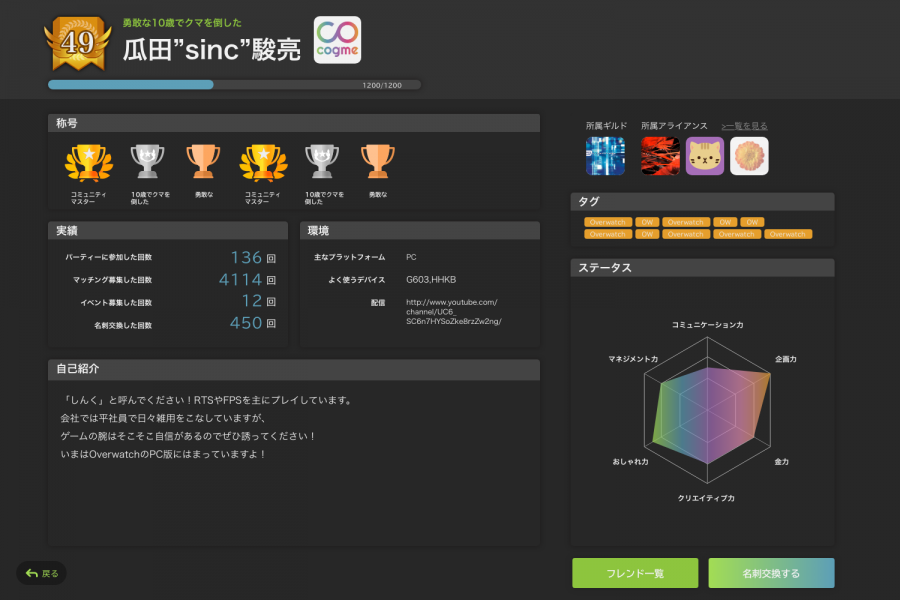The width and height of the screenshot is (900, 600).
Task: Click the 一覧を見る link
Action: click(744, 126)
